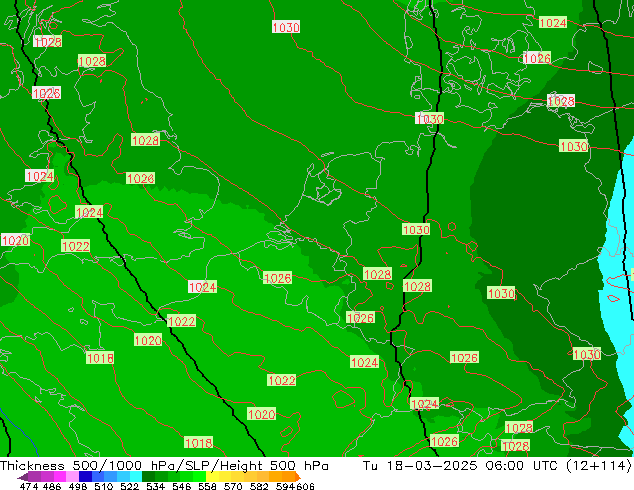The image size is (634, 490).
Task: Click the bright yellow legend swatch
Action: click(212, 477)
